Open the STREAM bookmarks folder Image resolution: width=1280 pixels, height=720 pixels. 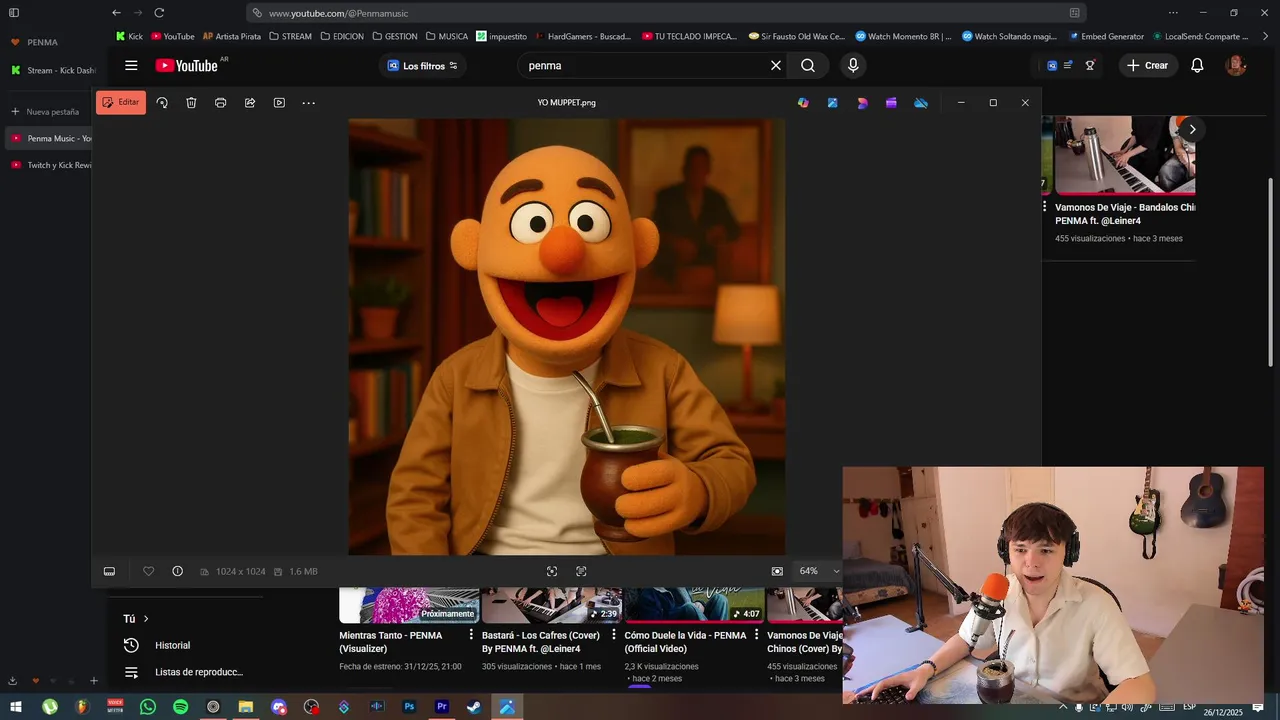290,36
